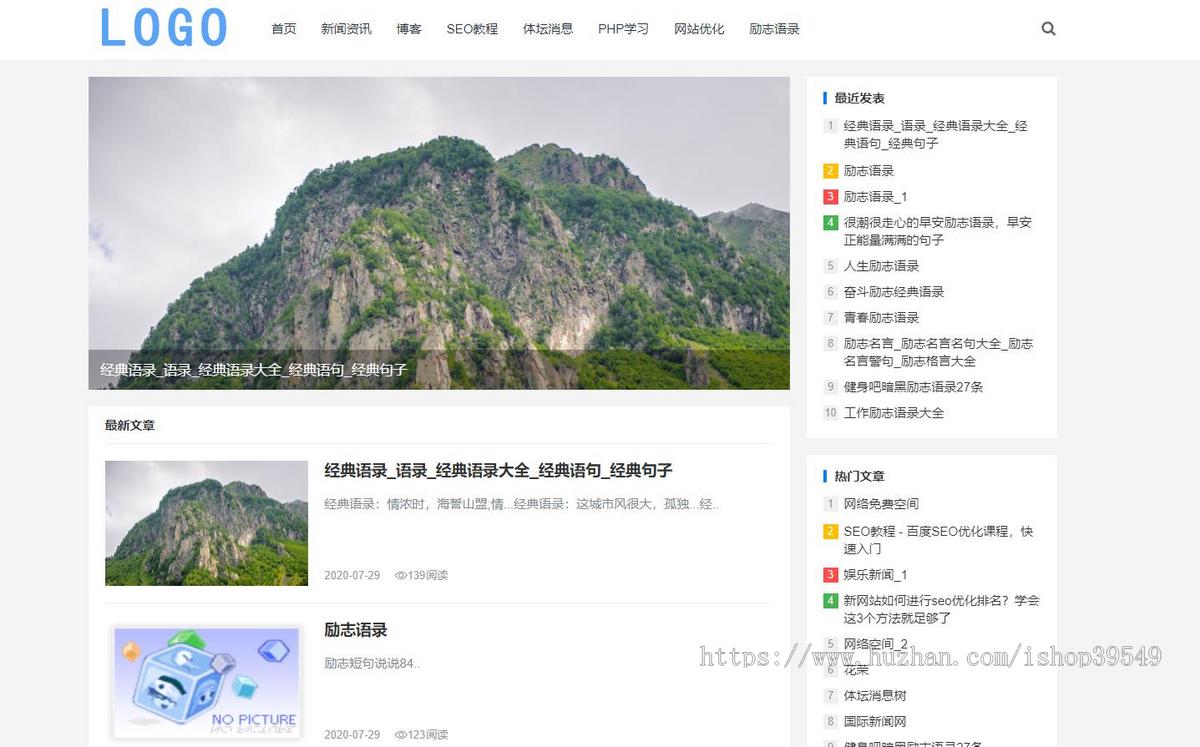
Task: Open 励志语录 in the top navigation
Action: click(775, 29)
